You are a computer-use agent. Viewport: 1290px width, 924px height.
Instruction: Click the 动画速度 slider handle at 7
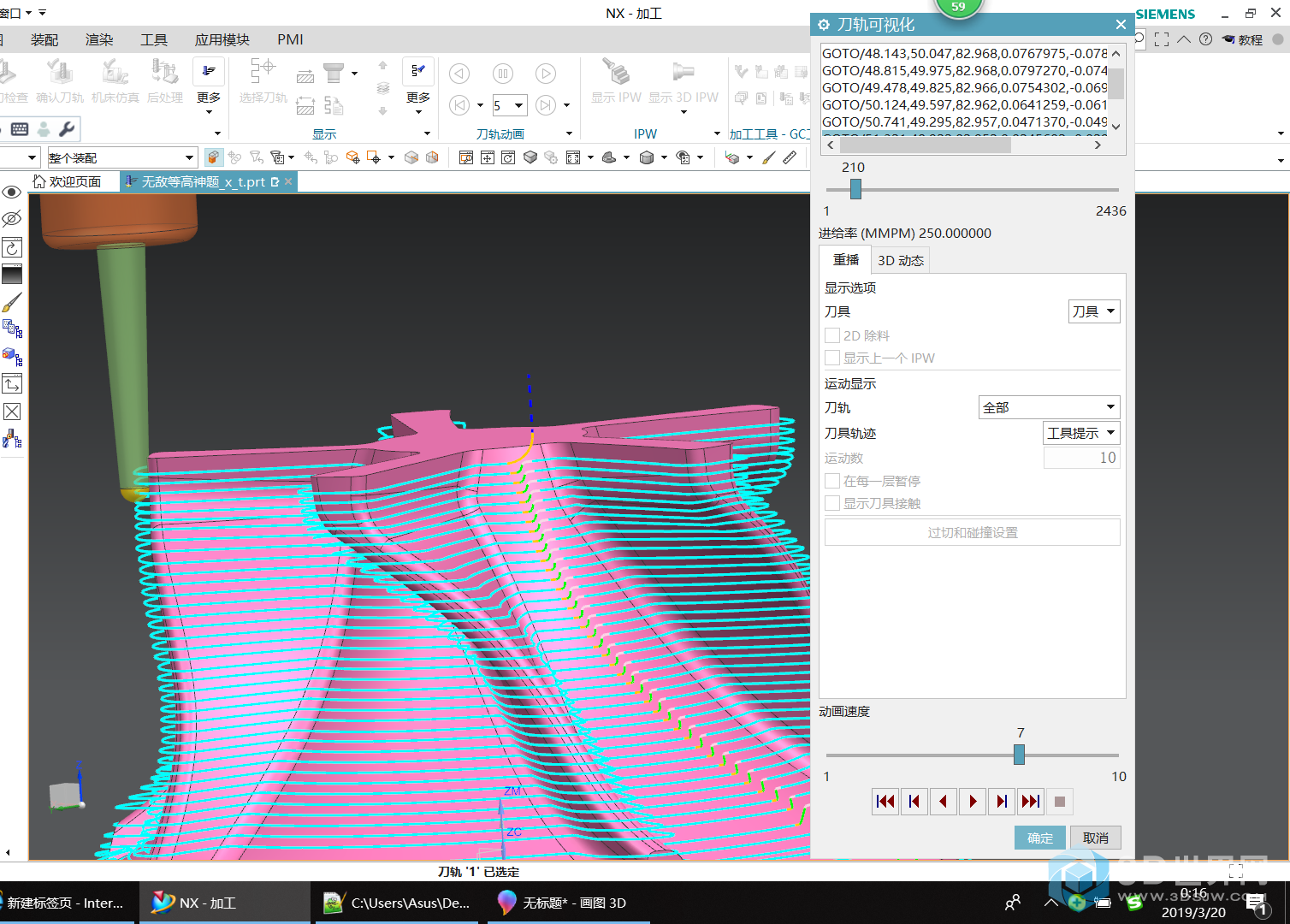click(1019, 755)
